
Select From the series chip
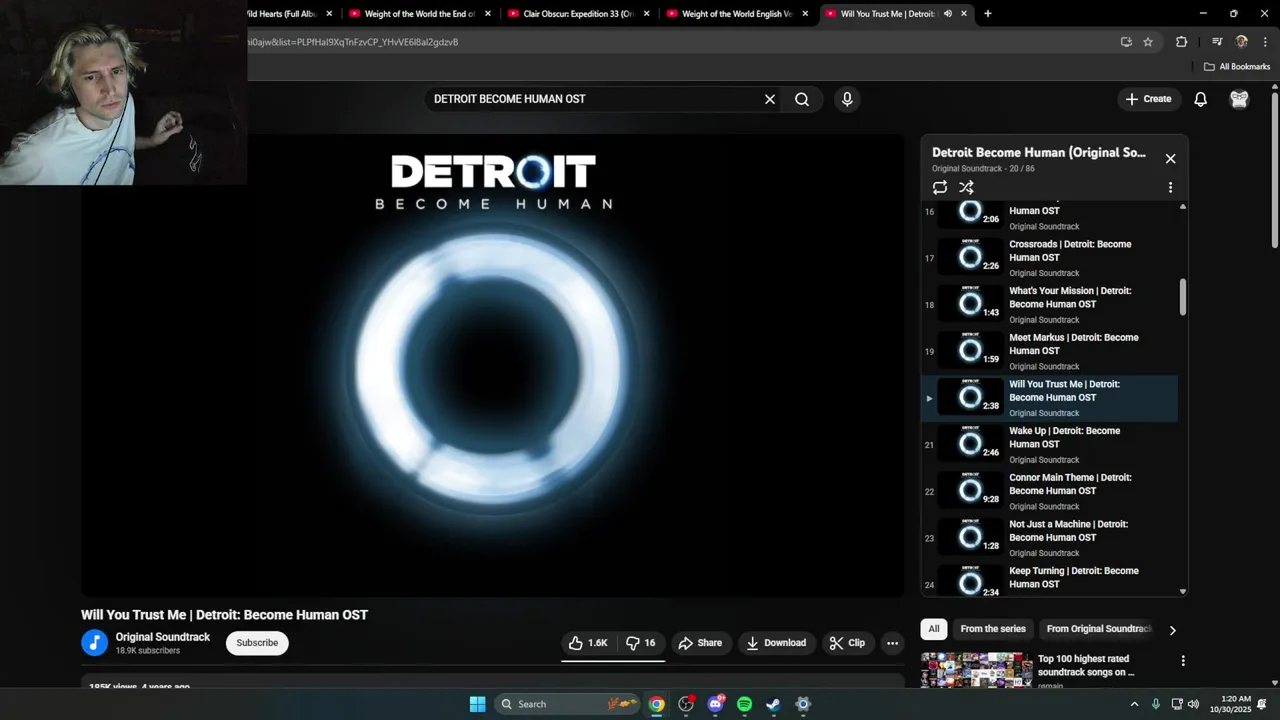point(993,629)
